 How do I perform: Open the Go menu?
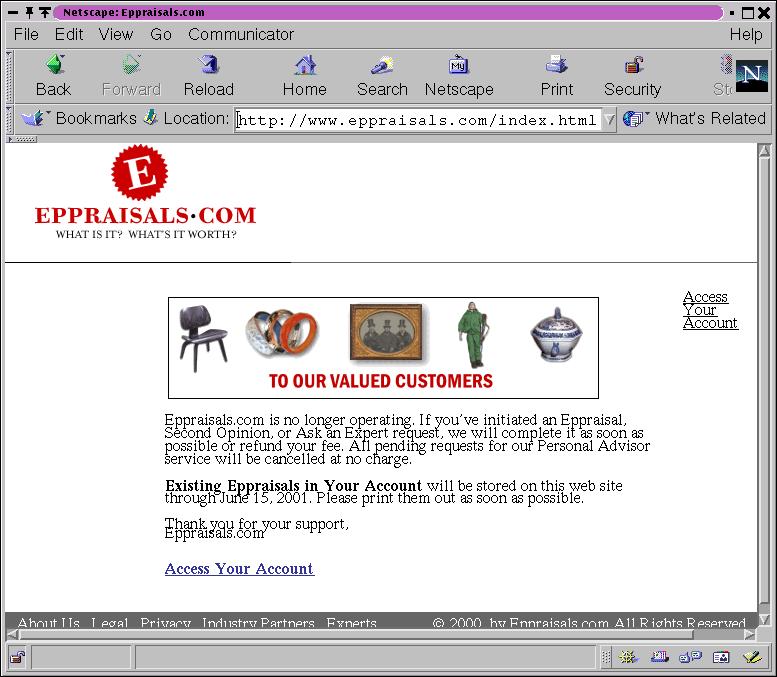(161, 34)
